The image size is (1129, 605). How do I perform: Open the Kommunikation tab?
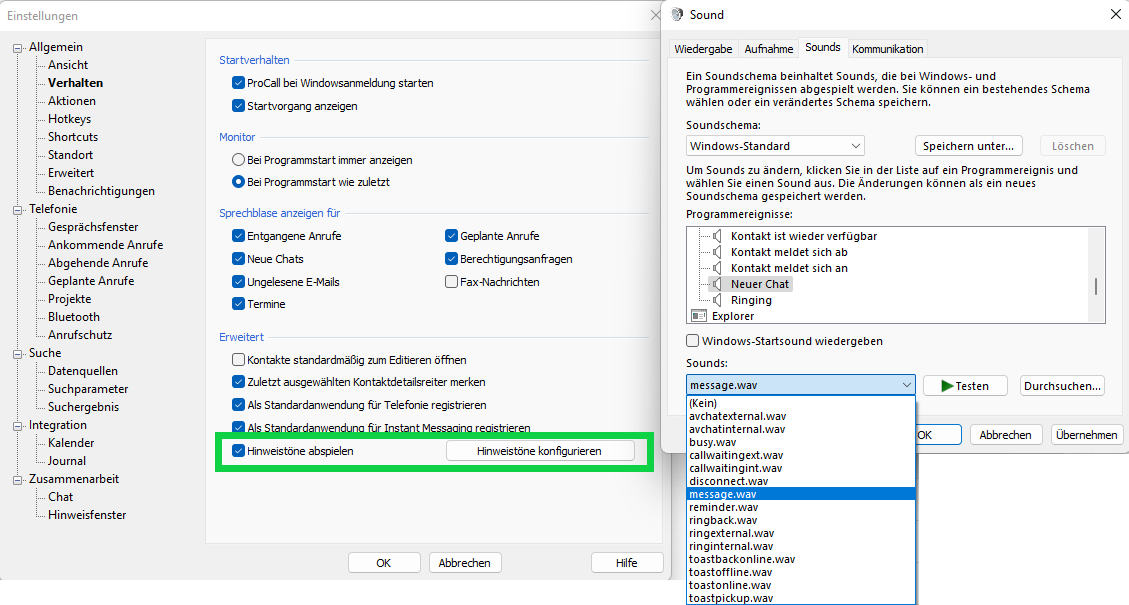887,48
